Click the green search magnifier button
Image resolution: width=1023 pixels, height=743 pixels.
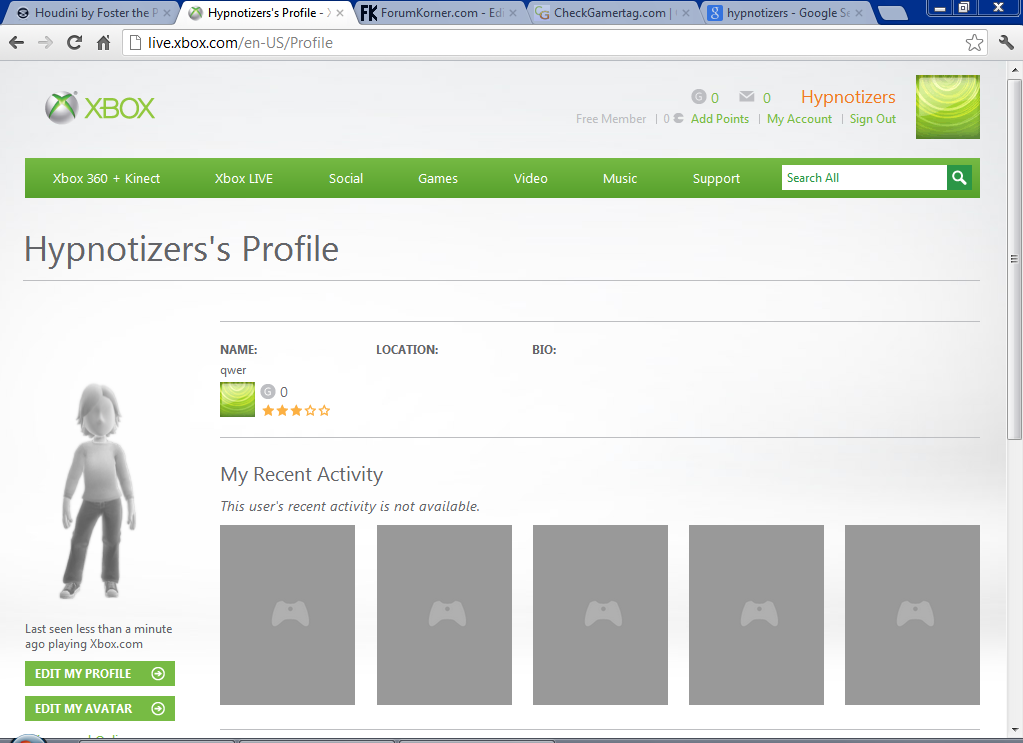click(x=959, y=177)
